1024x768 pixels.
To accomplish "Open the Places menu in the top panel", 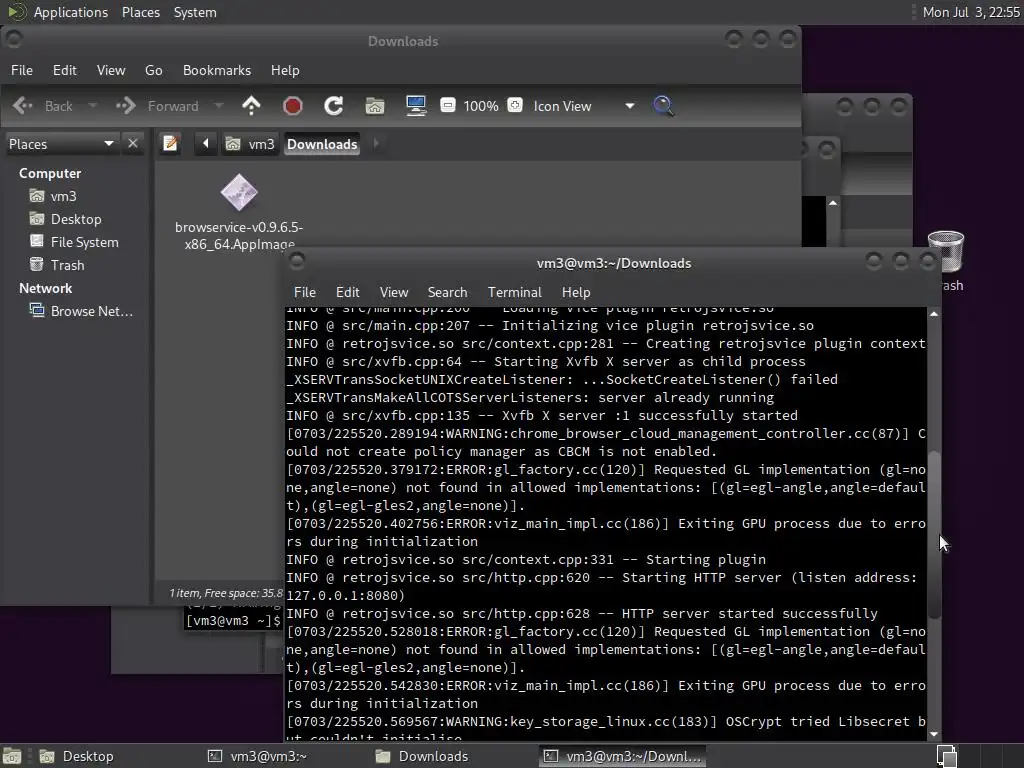I will click(140, 12).
